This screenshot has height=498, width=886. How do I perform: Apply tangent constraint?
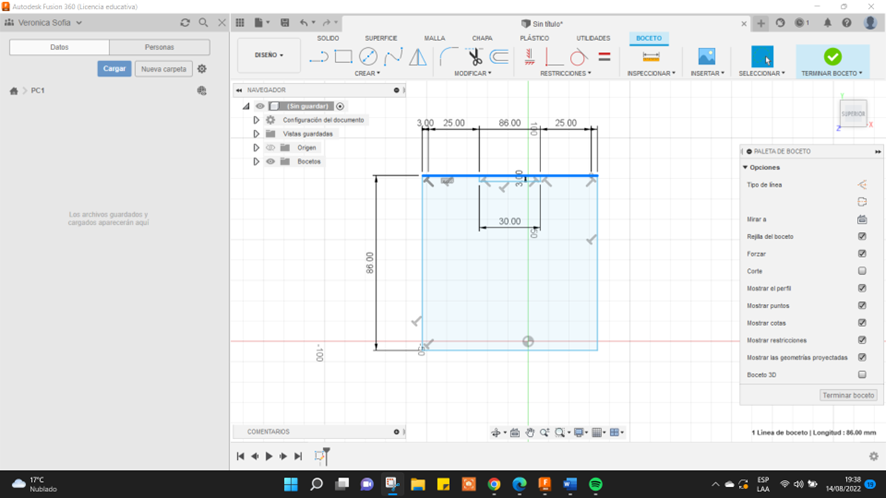click(x=578, y=57)
